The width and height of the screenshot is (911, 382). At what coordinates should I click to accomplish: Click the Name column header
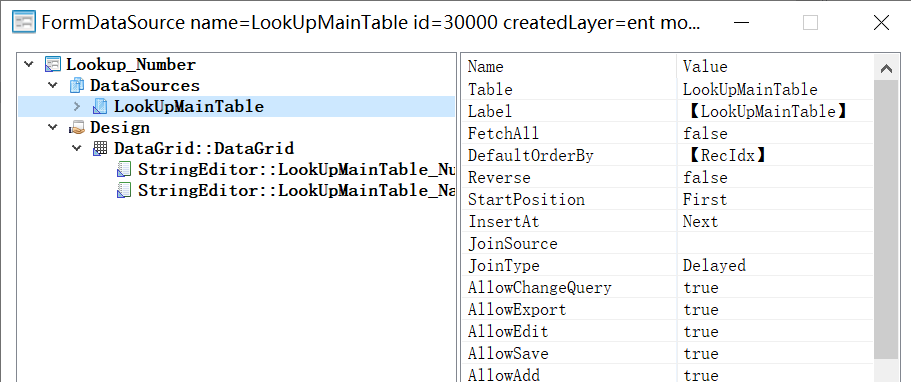pos(485,67)
